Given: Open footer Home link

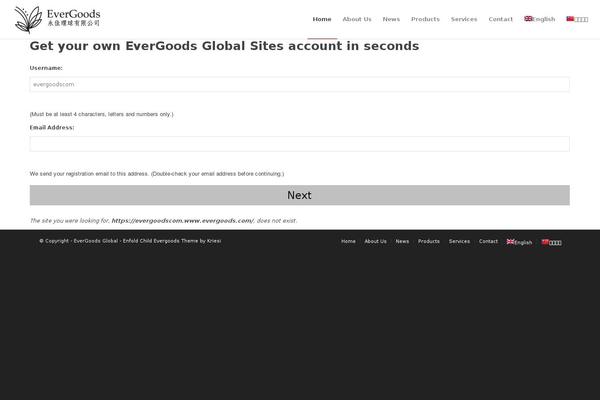Looking at the screenshot, I should (x=348, y=242).
